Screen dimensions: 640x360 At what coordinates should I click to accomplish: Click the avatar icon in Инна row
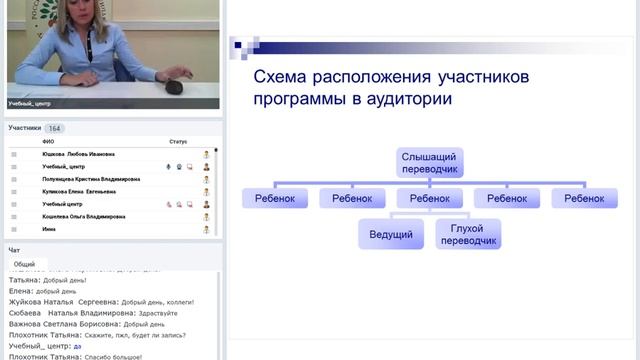[207, 229]
